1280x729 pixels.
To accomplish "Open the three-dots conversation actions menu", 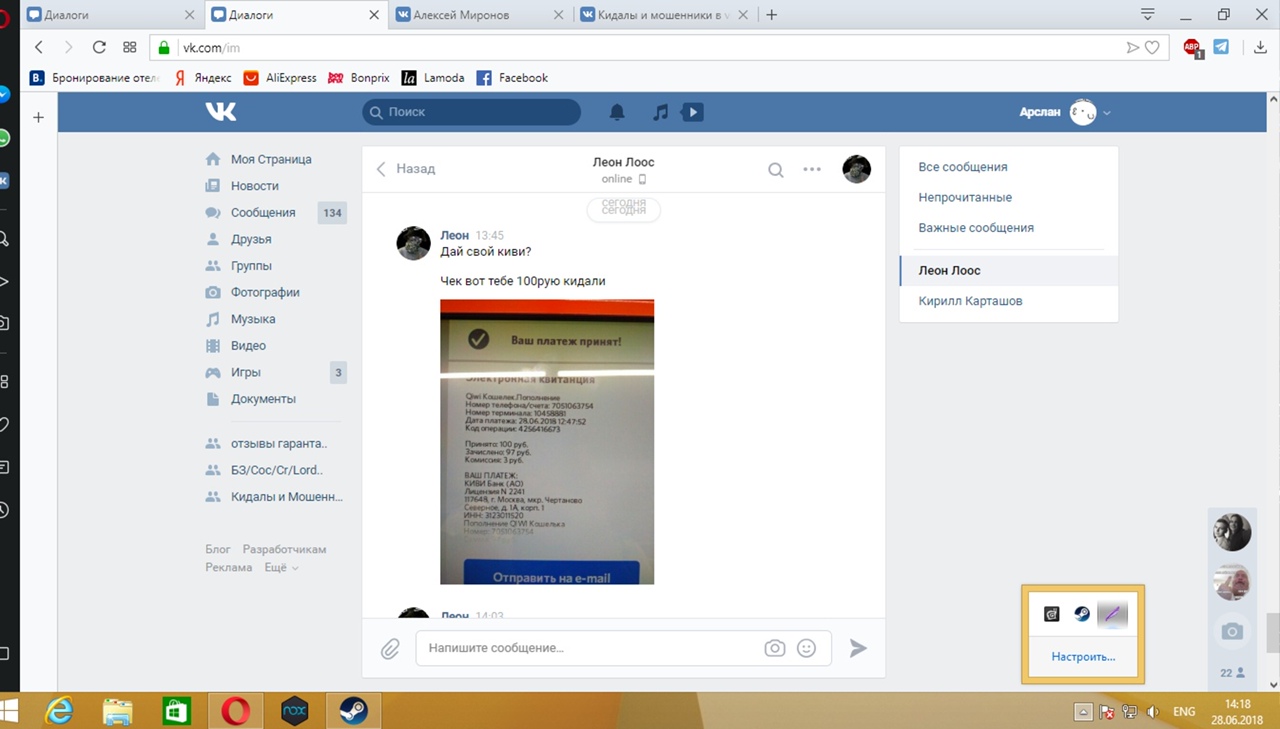I will click(x=812, y=170).
